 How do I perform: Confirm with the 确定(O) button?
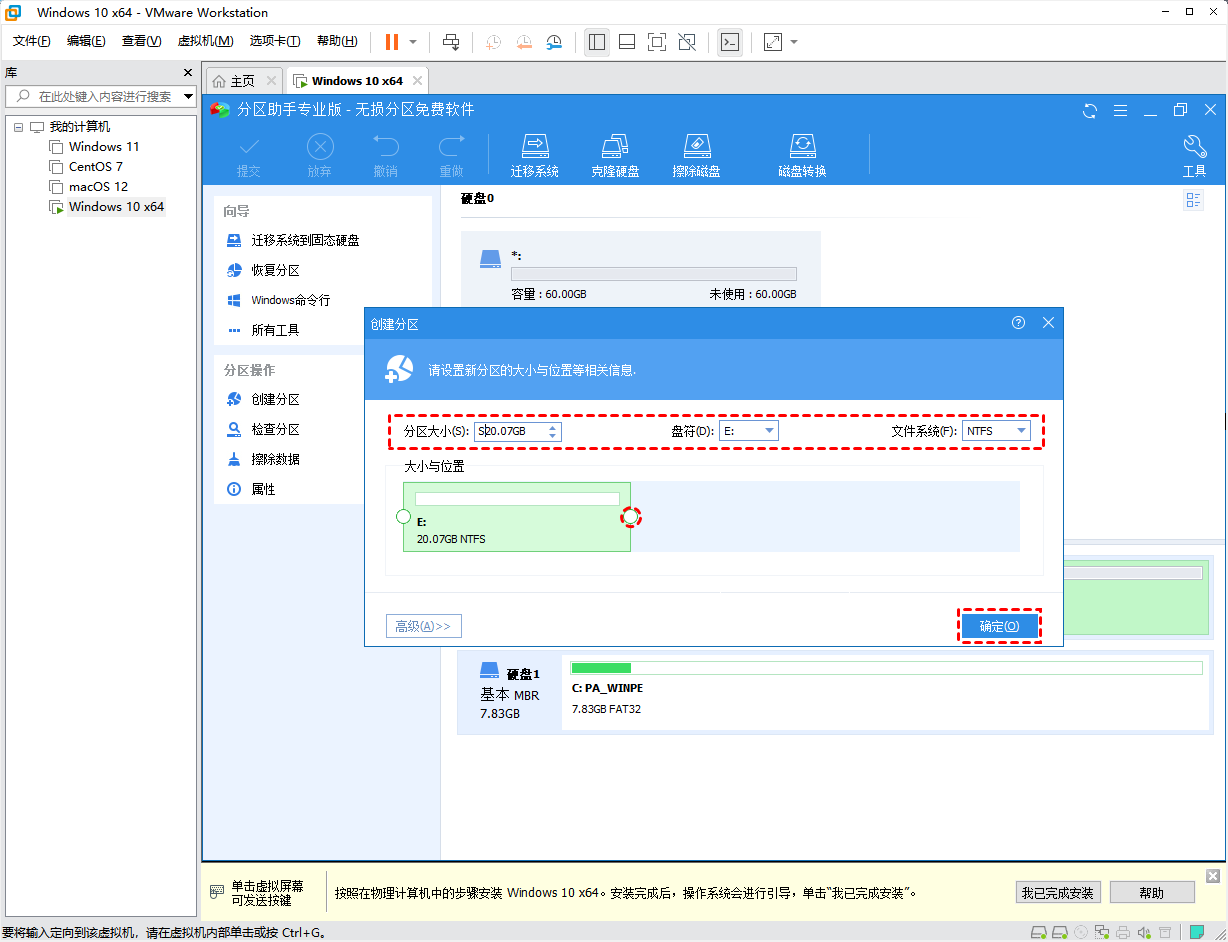pos(999,626)
